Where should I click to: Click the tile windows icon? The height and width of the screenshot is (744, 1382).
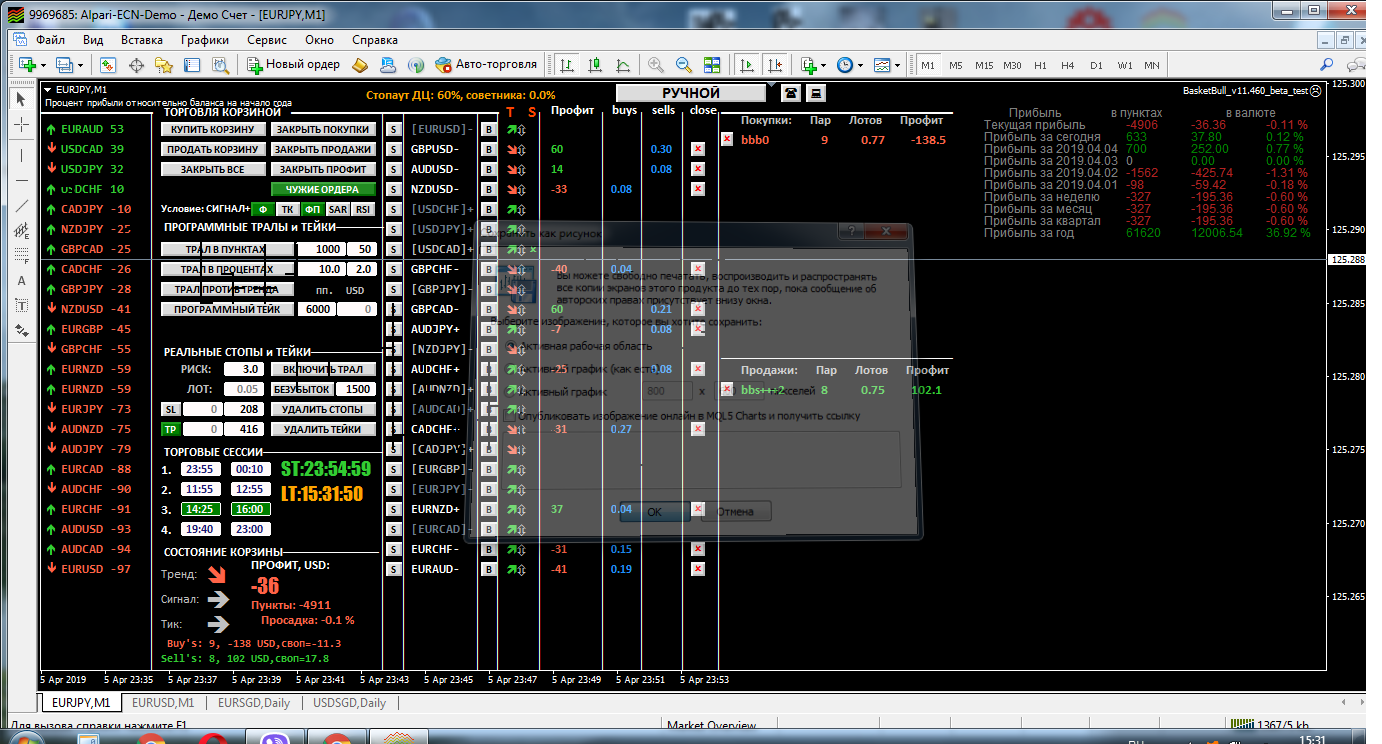712,64
